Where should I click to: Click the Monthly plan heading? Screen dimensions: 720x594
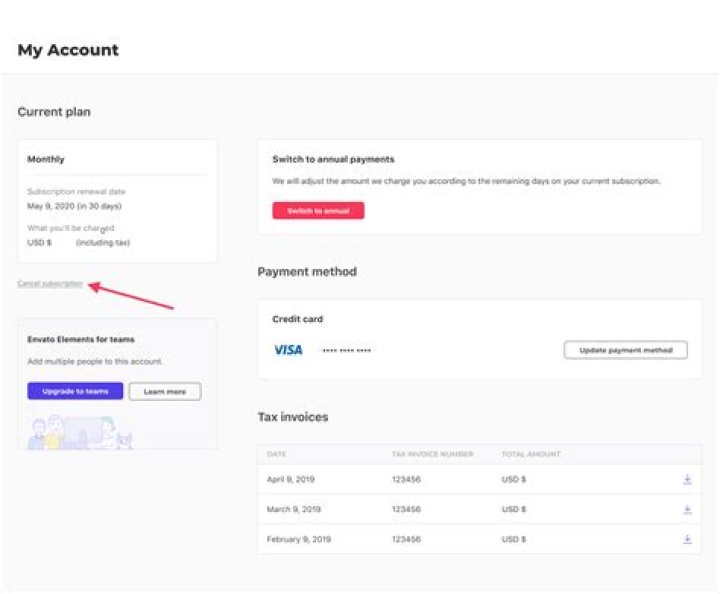point(46,159)
